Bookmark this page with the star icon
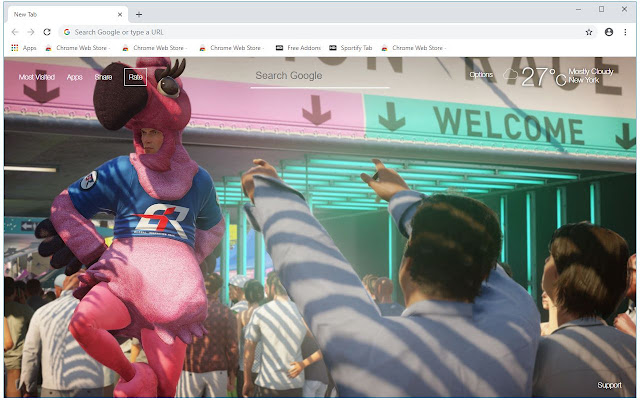Viewport: 640px width, 400px height. 589,32
